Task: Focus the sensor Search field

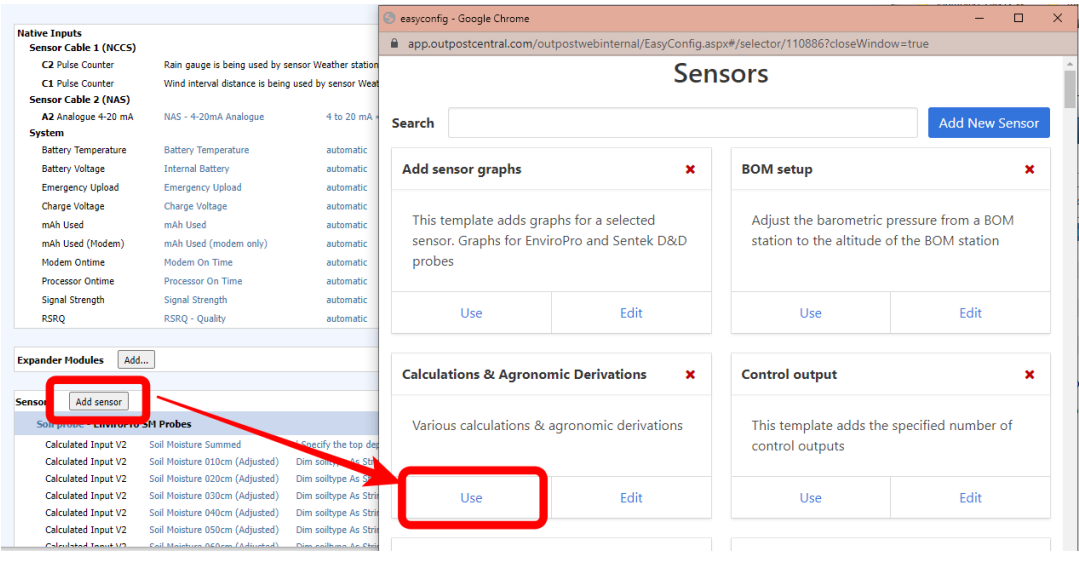Action: 682,123
